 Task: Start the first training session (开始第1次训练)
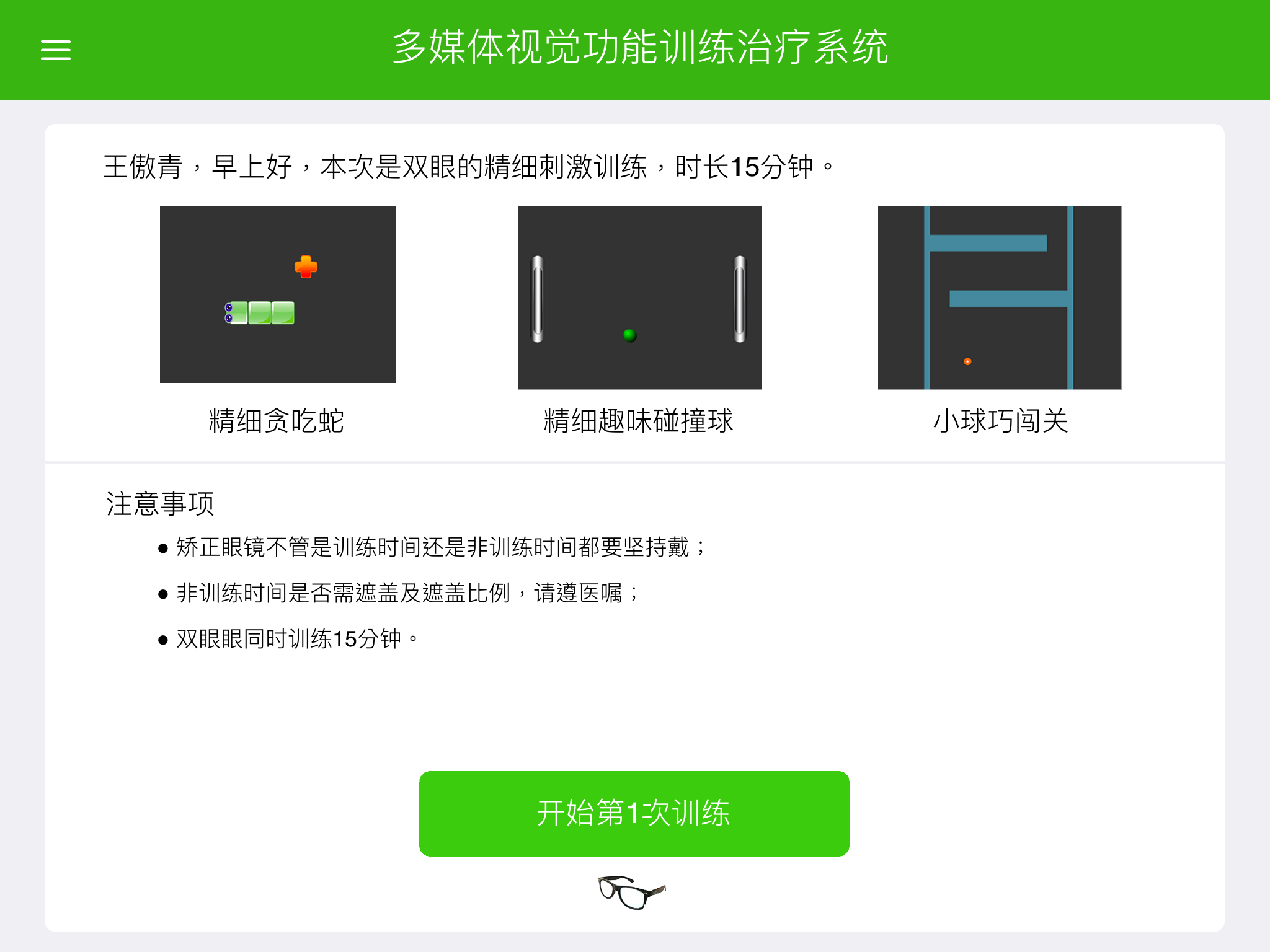click(x=634, y=813)
